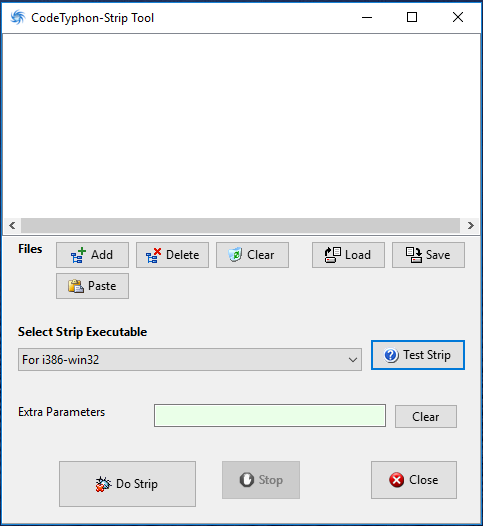Click the horizontal scrollbar track of file list

pyautogui.click(x=240, y=225)
